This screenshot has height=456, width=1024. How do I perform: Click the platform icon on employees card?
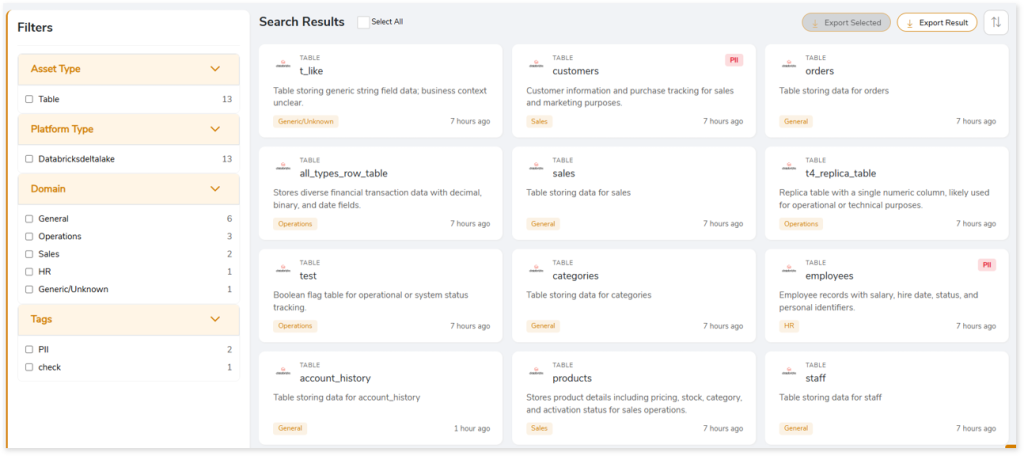[789, 270]
